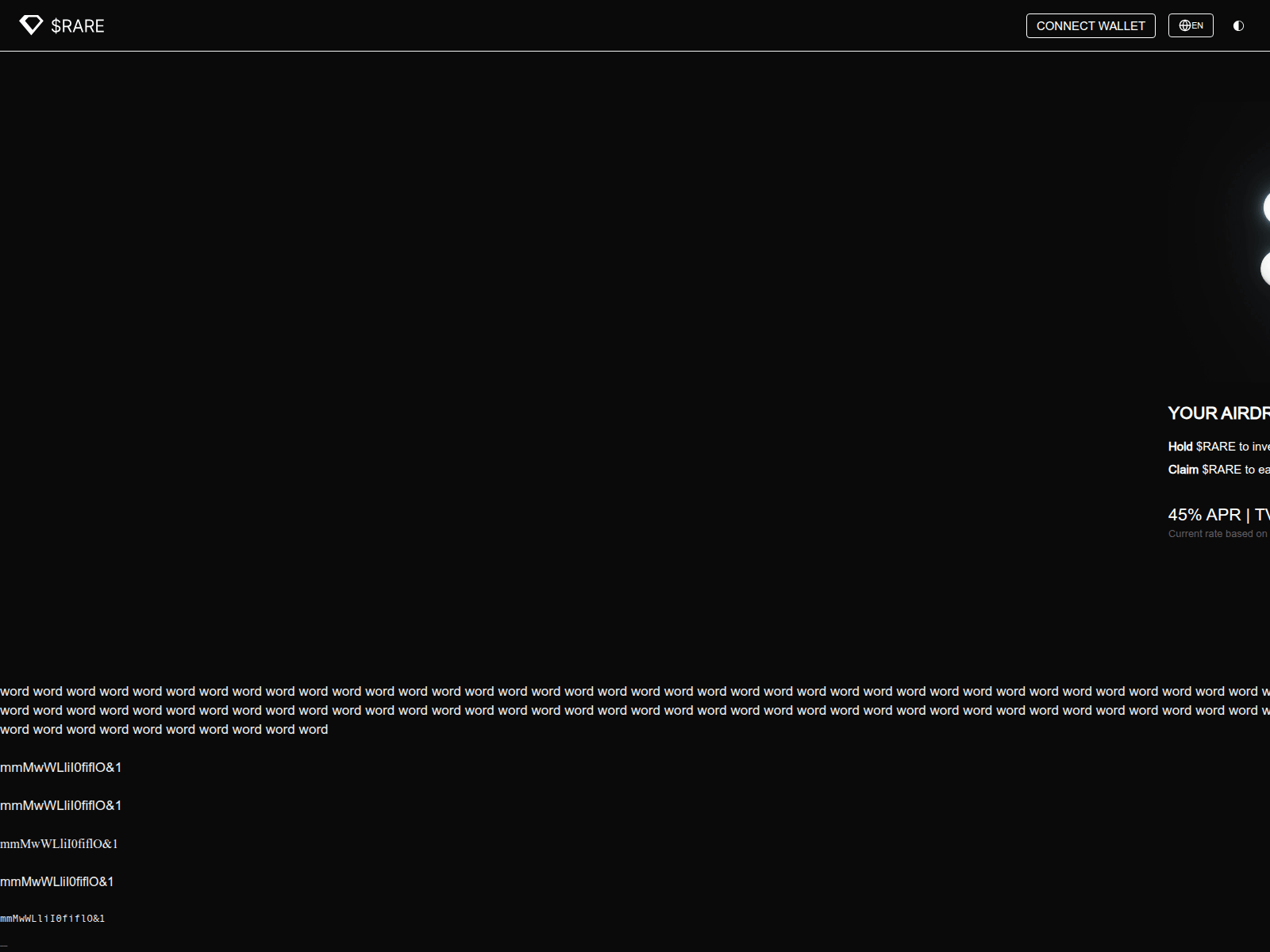Select the YOUR AIRDR heading
The height and width of the screenshot is (952, 1270).
[x=1218, y=413]
